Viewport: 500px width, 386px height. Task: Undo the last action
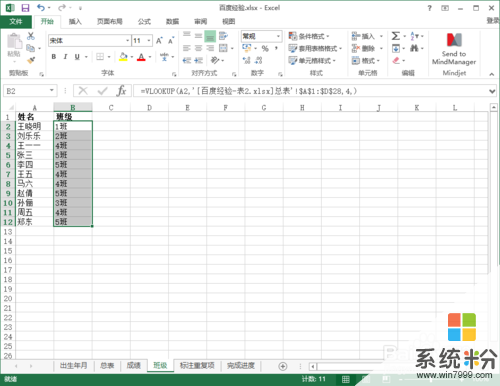(41, 8)
